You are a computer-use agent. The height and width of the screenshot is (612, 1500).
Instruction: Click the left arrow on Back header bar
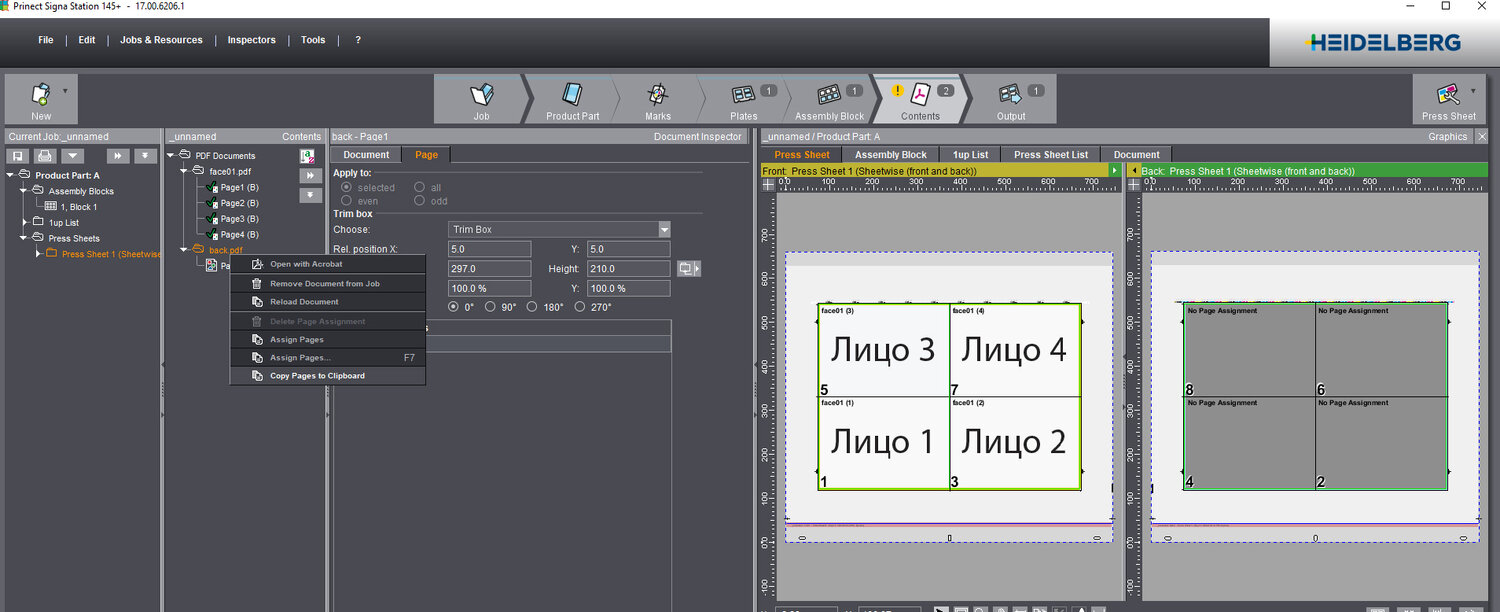pyautogui.click(x=1133, y=171)
